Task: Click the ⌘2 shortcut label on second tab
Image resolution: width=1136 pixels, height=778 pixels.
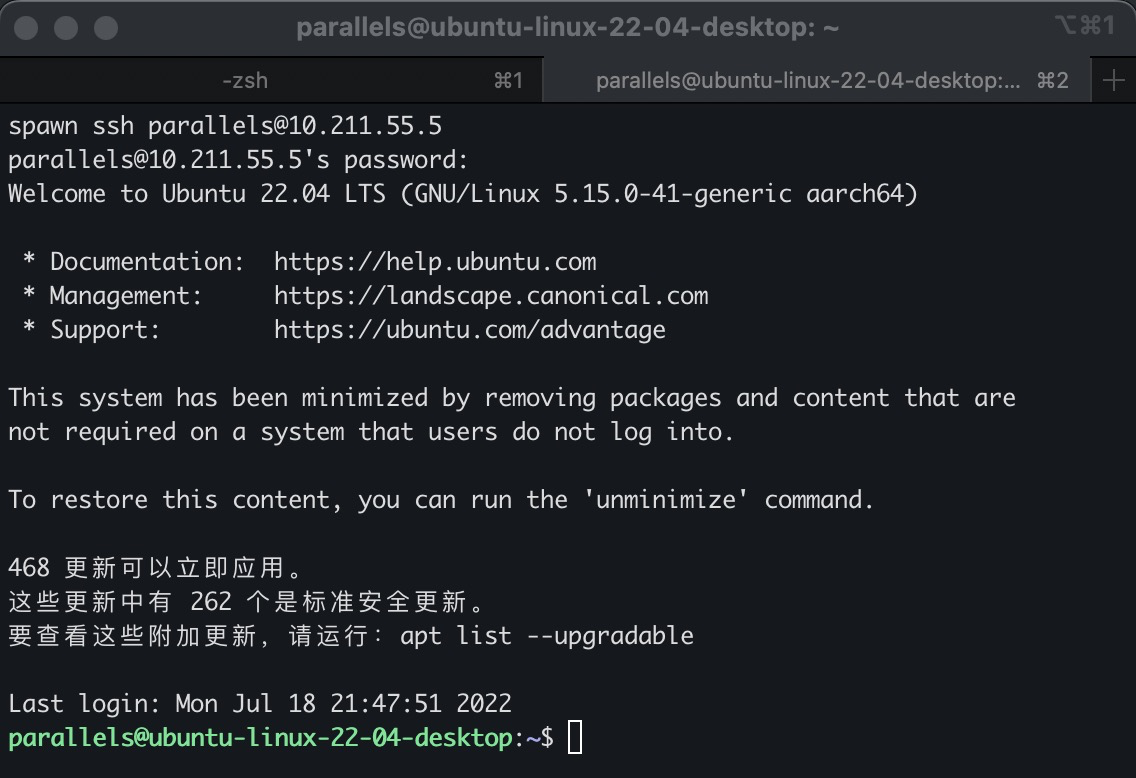Action: [x=1053, y=81]
